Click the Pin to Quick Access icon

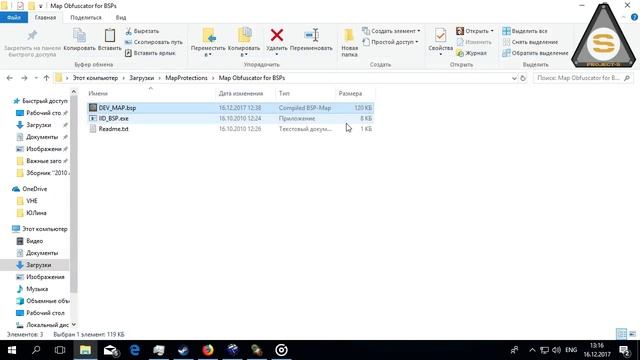(32, 35)
